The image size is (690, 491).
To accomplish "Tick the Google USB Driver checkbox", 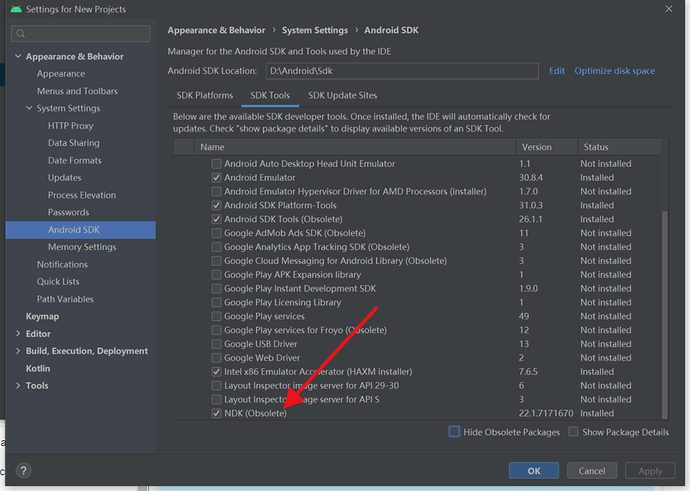I will pos(216,344).
